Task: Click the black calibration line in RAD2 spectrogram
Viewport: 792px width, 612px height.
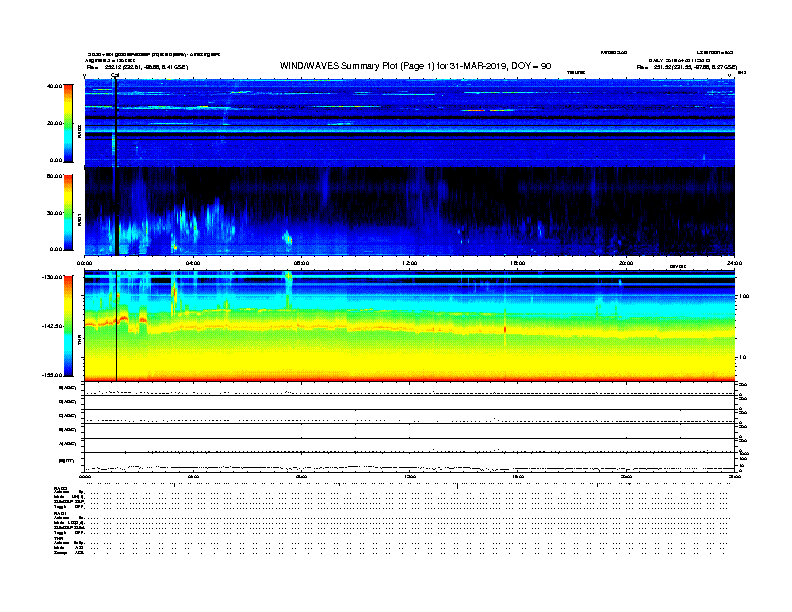Action: point(116,123)
